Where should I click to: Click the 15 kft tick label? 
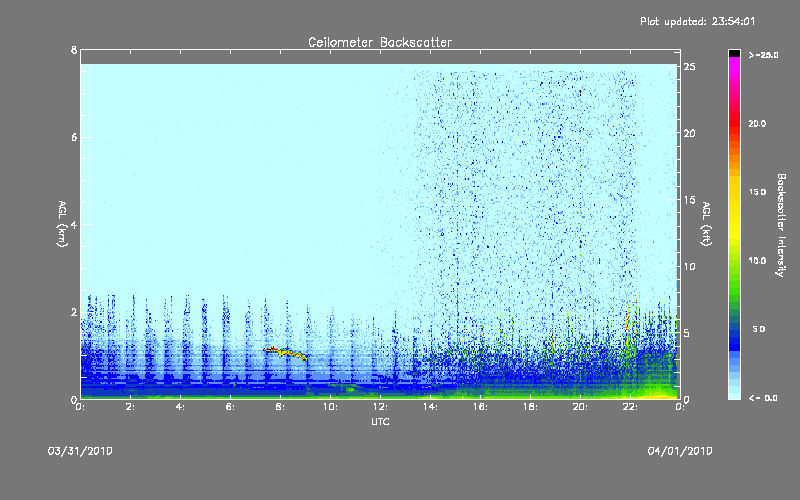[690, 200]
